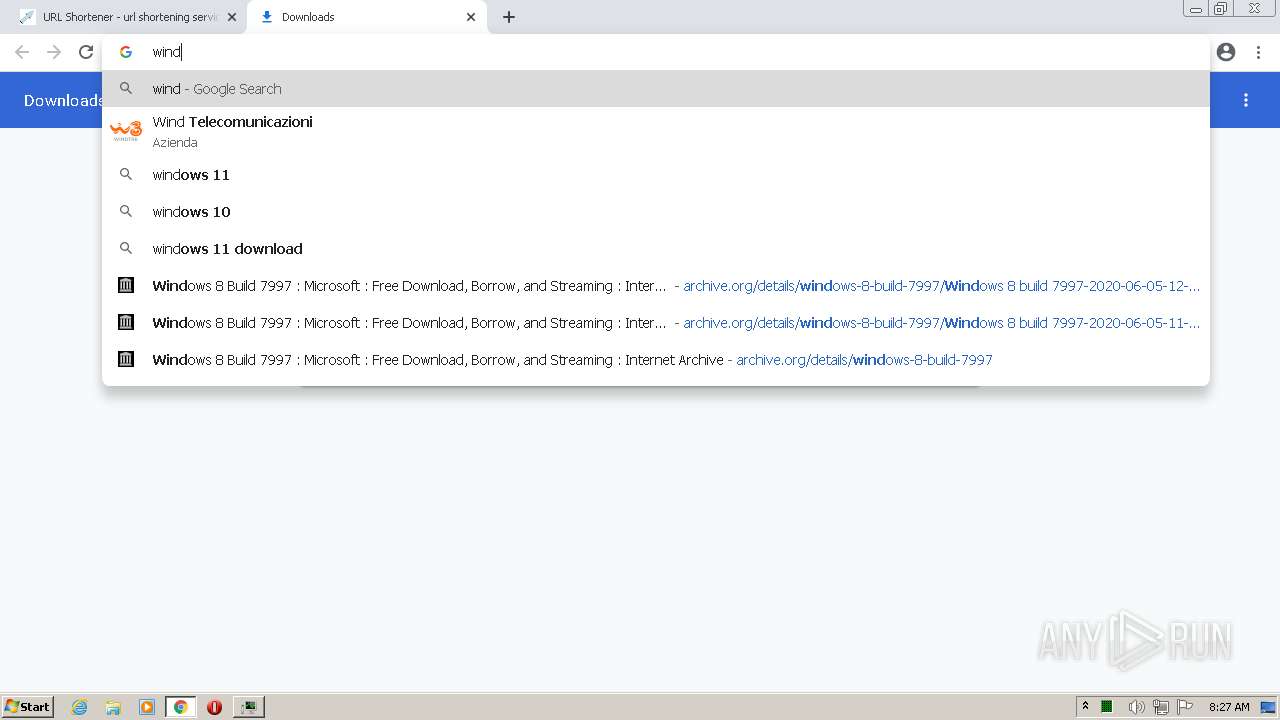Close the URL Shortener tab
The image size is (1280, 720).
232,17
